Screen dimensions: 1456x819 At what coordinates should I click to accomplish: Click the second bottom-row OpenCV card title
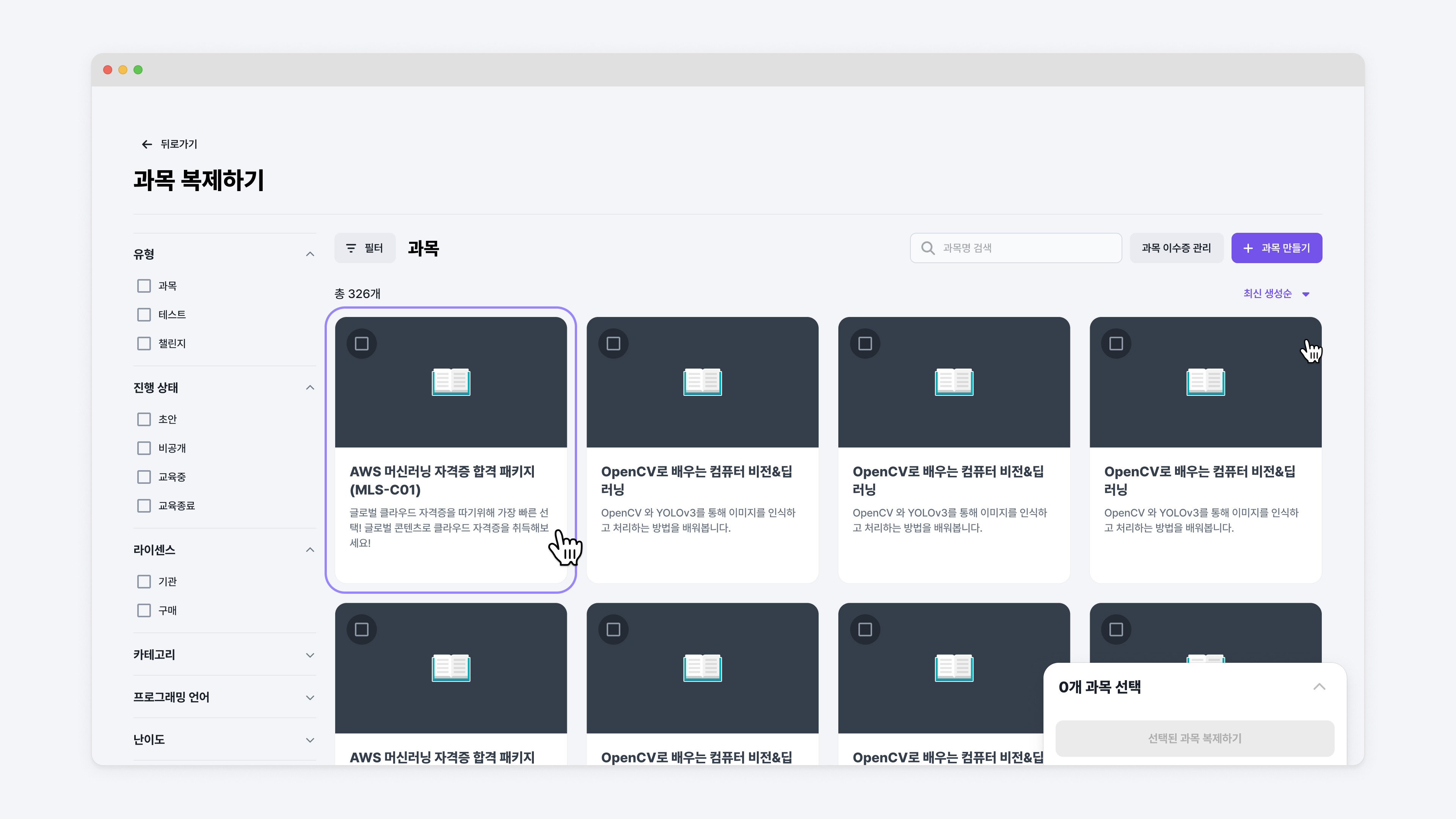pyautogui.click(x=697, y=758)
